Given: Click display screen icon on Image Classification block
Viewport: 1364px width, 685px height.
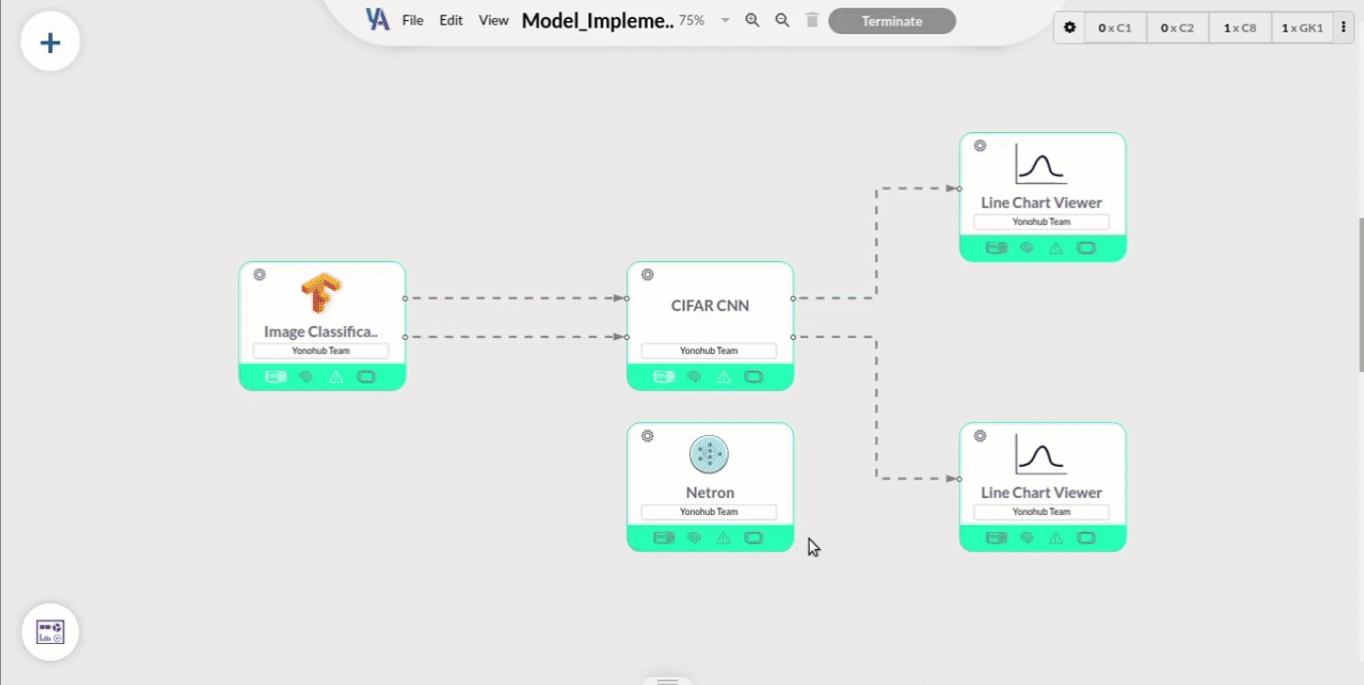Looking at the screenshot, I should (366, 377).
